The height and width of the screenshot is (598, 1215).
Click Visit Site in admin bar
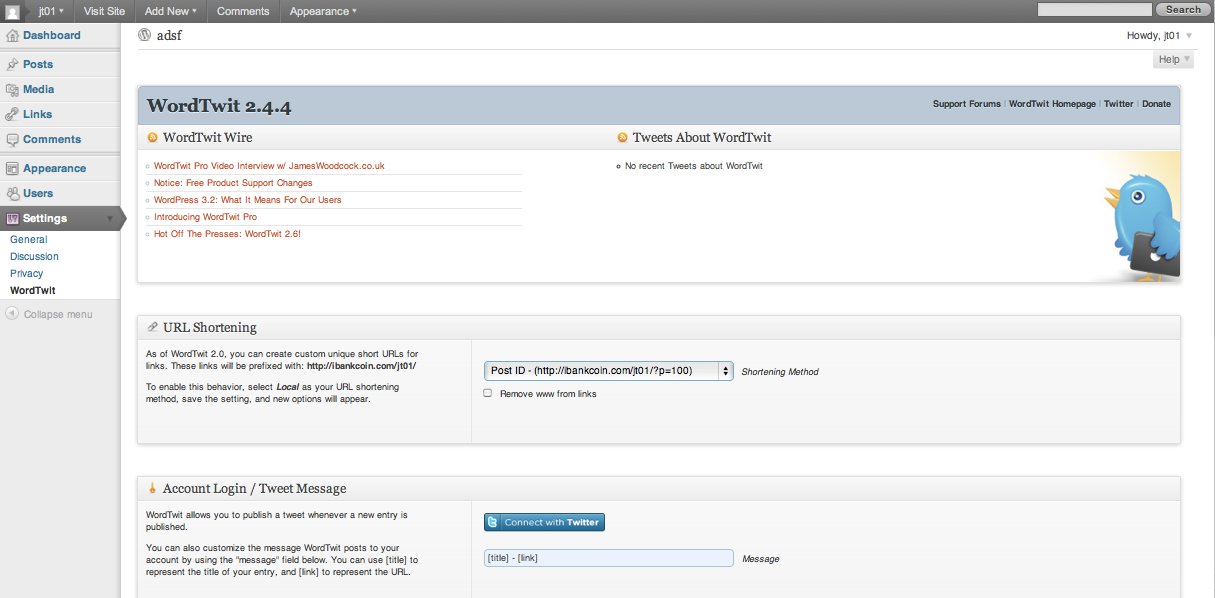pyautogui.click(x=105, y=11)
